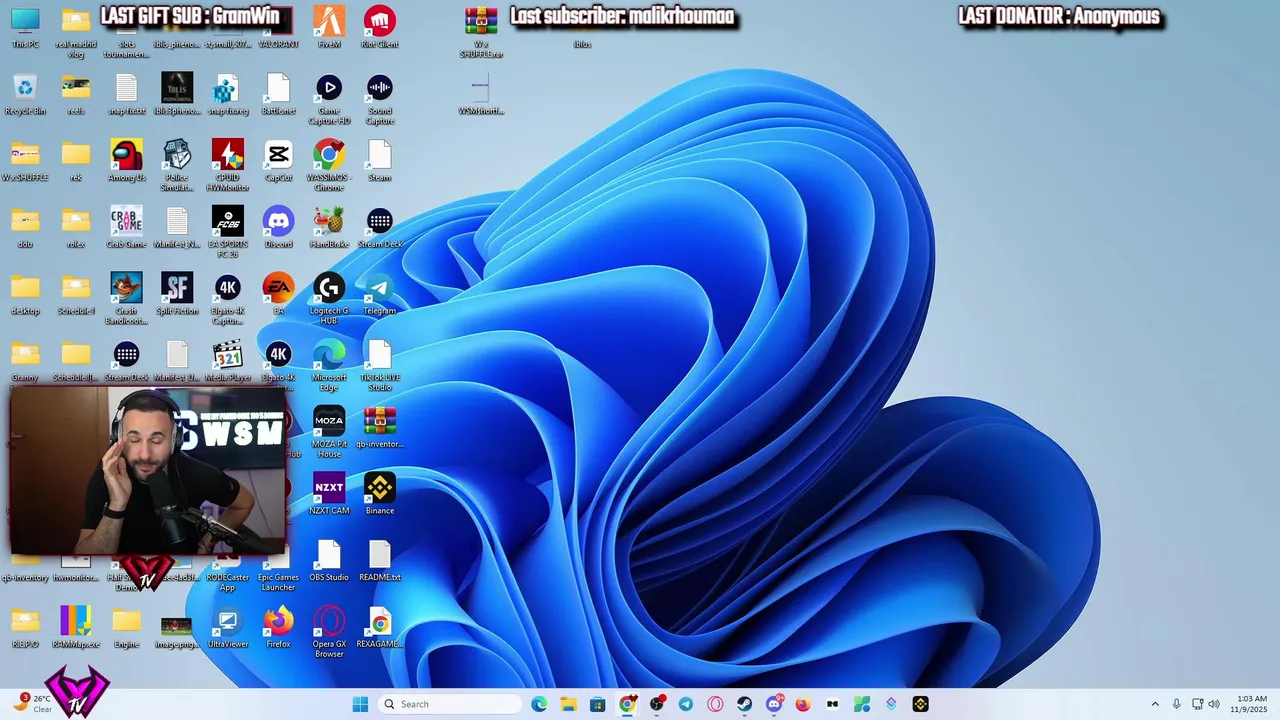Open the Riot Client shortcut
This screenshot has height=720, width=1280.
379,27
